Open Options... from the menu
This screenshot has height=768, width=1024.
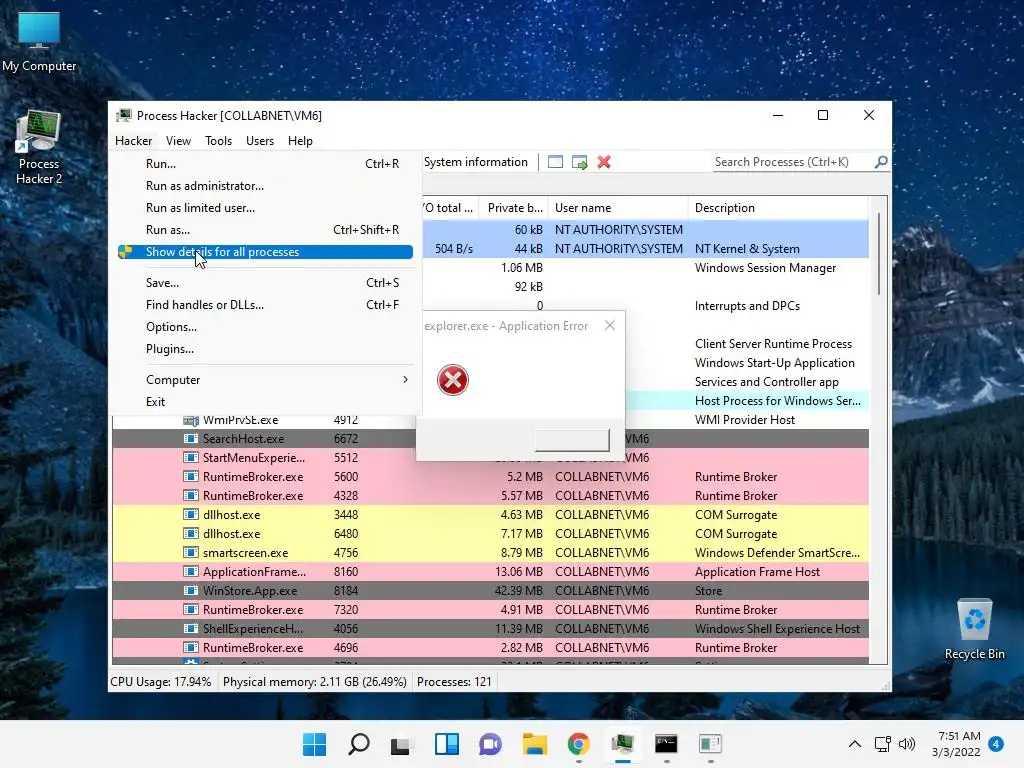click(265, 327)
